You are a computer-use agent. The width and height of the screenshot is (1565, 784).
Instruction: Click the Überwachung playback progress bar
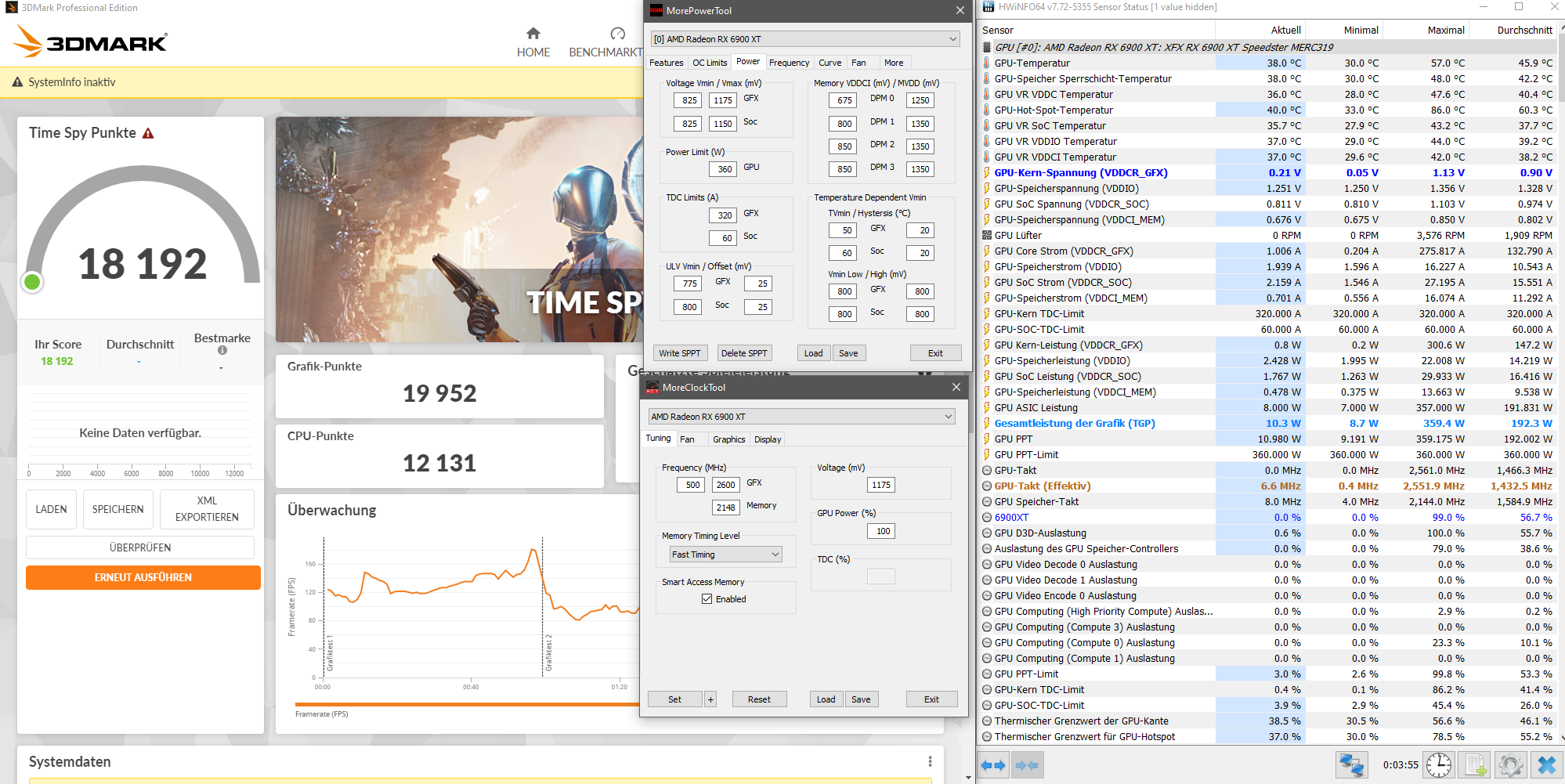(x=468, y=704)
